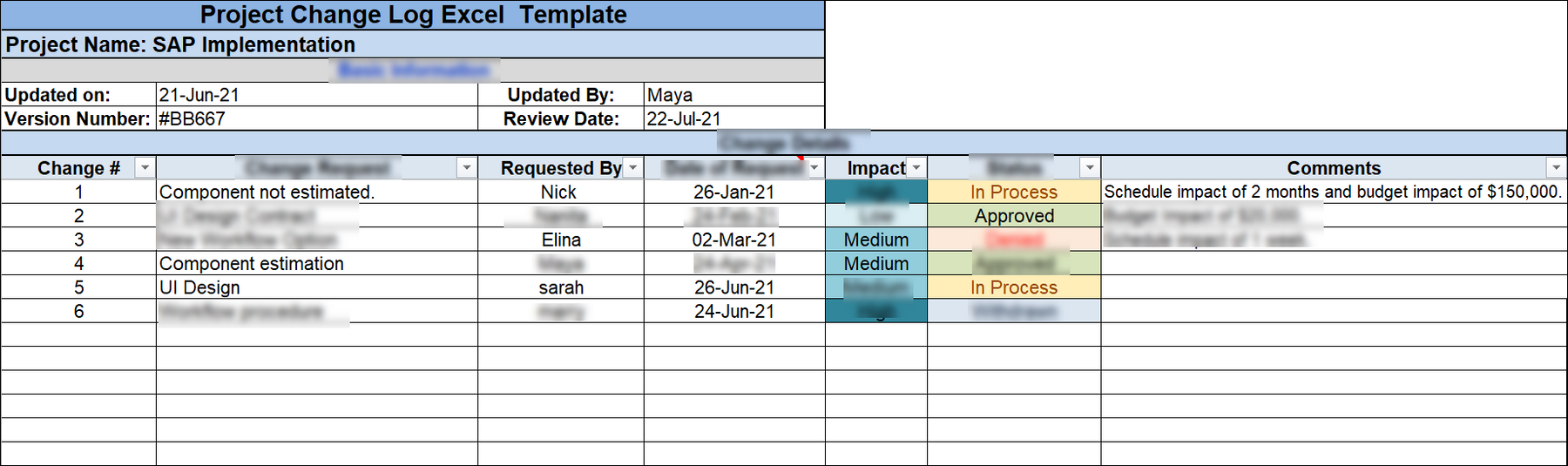This screenshot has width=1568, height=466.
Task: Click the 'Component estimation' cell in row 4
Action: 252,264
